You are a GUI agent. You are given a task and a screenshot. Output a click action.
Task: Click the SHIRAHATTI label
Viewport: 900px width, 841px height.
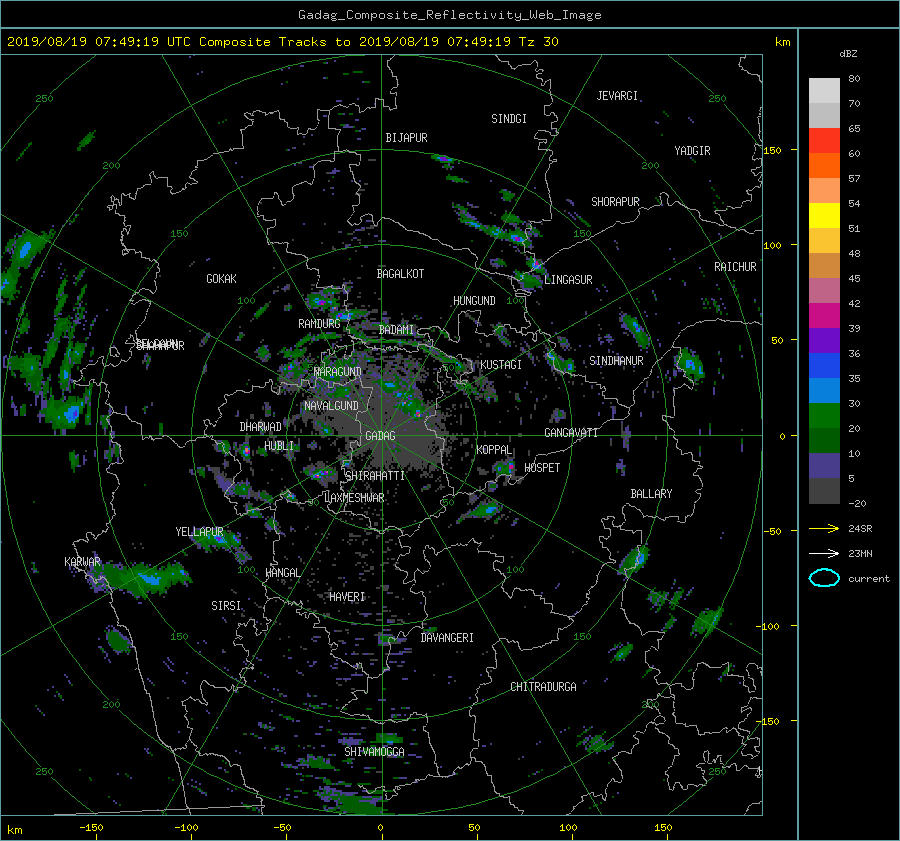[x=375, y=476]
